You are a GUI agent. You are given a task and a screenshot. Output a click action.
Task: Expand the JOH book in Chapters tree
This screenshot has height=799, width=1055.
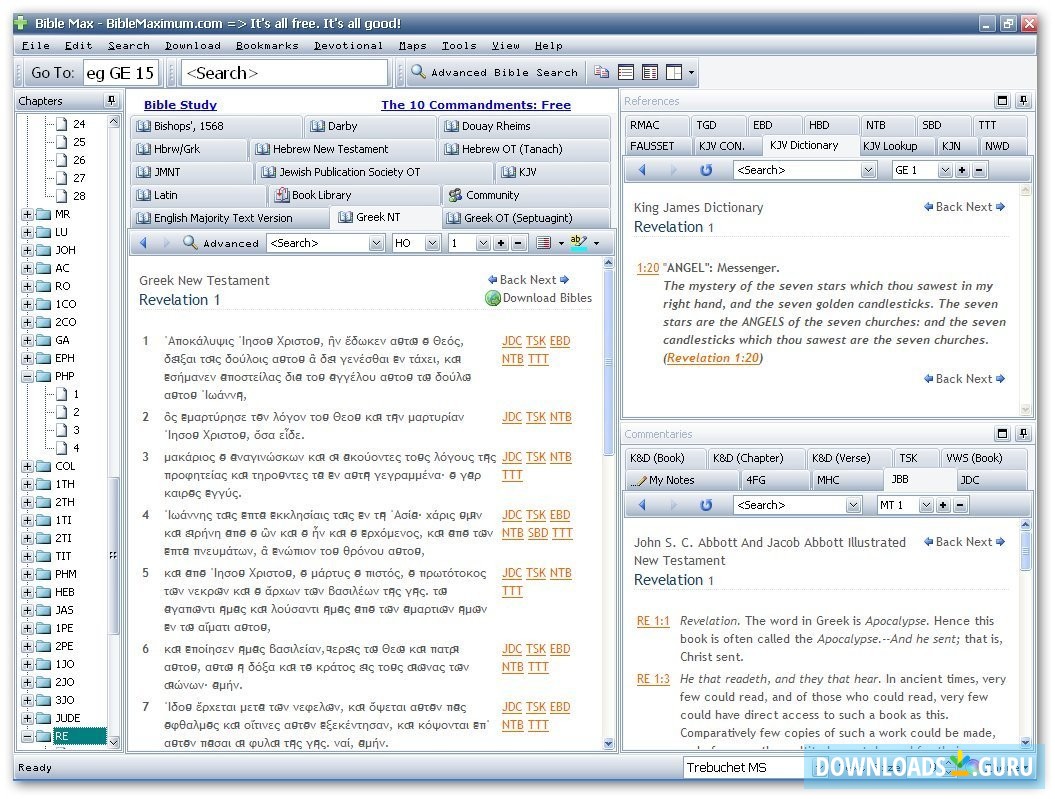[x=27, y=250]
